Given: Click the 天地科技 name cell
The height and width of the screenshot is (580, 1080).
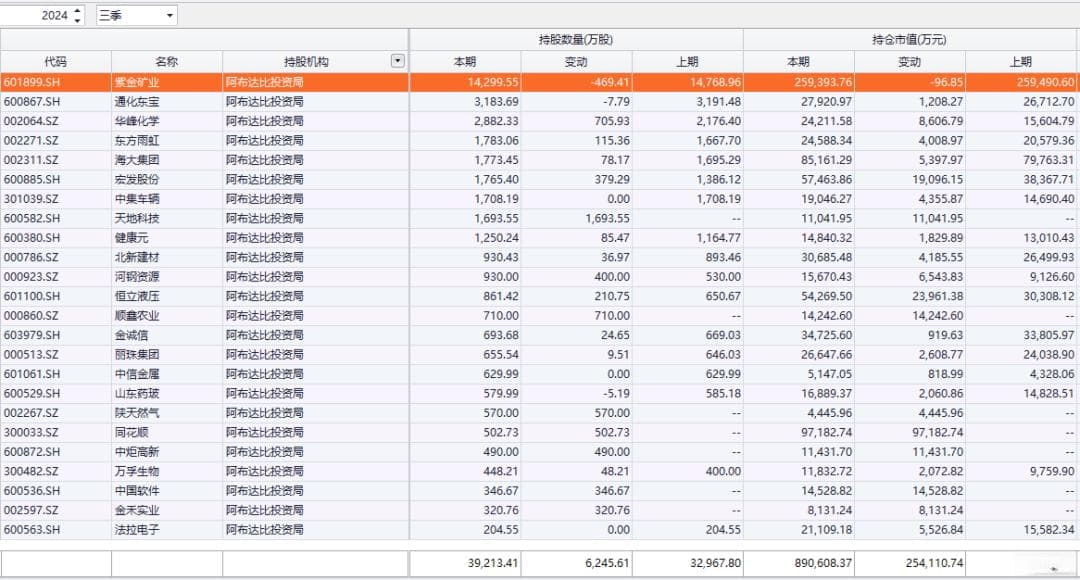Looking at the screenshot, I should (x=167, y=218).
